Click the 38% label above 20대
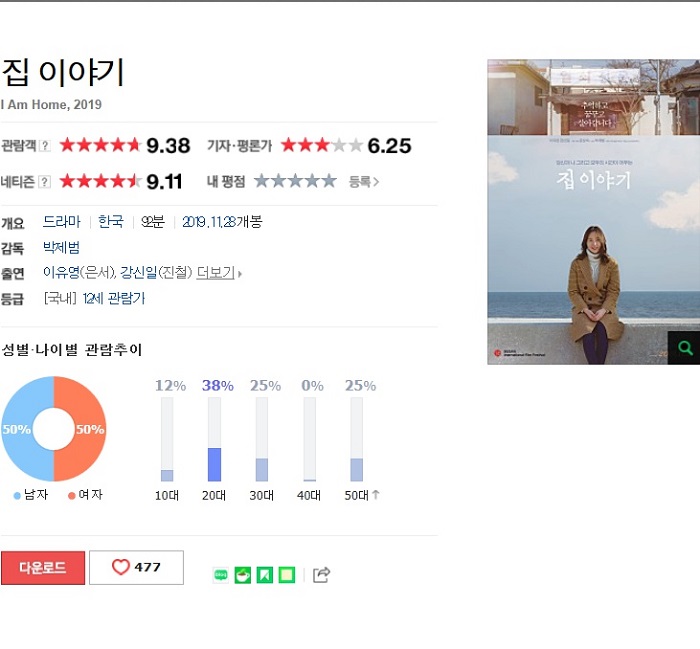The image size is (700, 649). (x=218, y=386)
